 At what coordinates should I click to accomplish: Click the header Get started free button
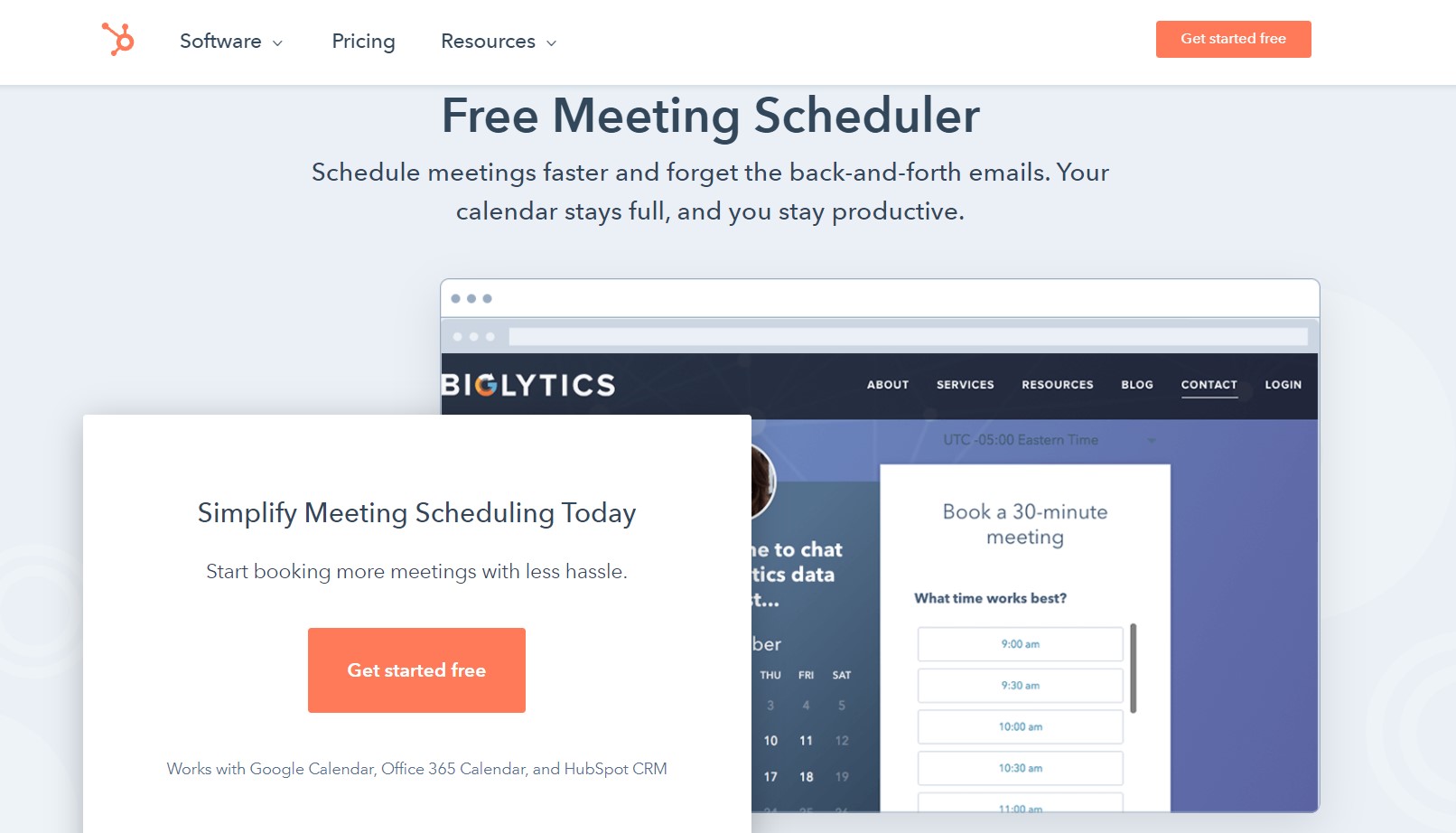1233,39
